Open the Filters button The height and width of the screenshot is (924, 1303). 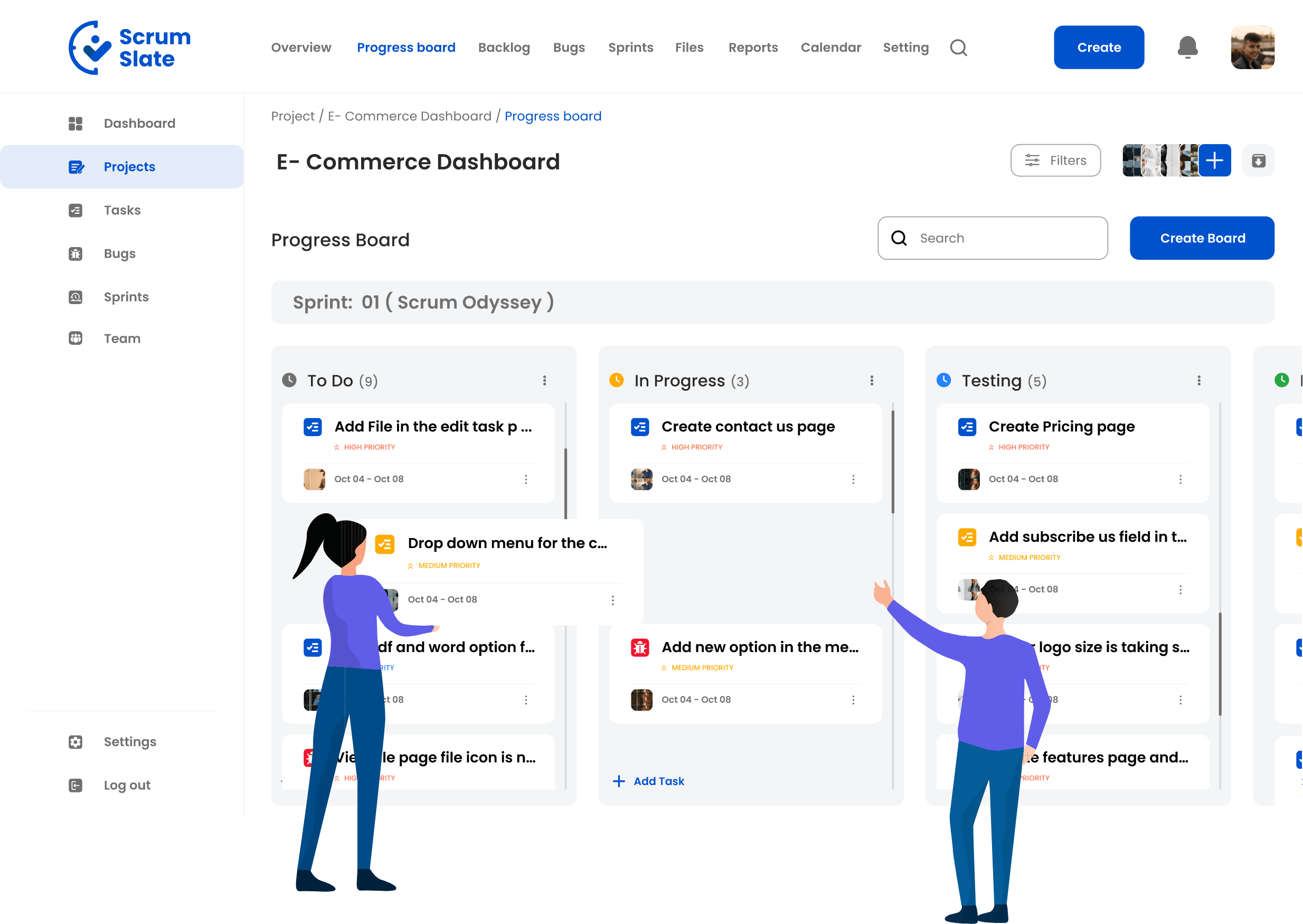coord(1055,161)
